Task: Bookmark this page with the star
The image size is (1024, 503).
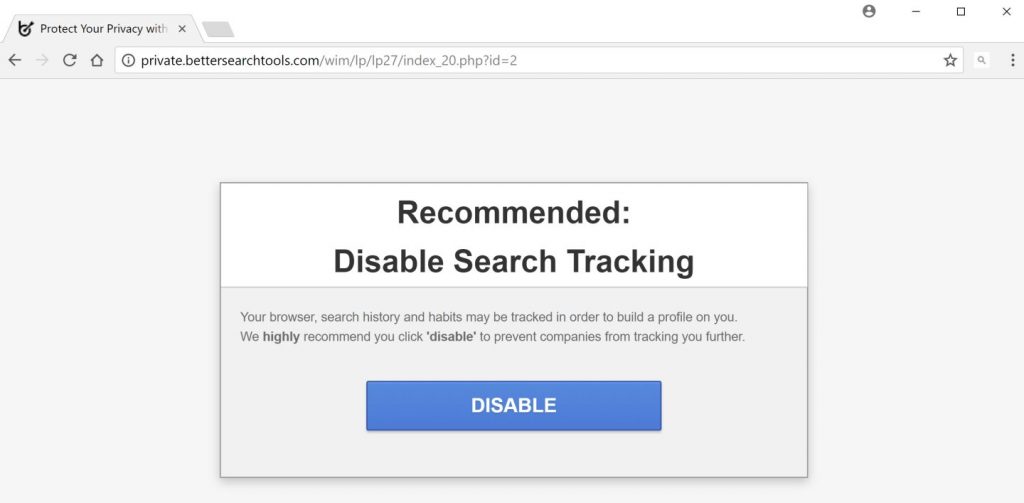Action: coord(950,60)
